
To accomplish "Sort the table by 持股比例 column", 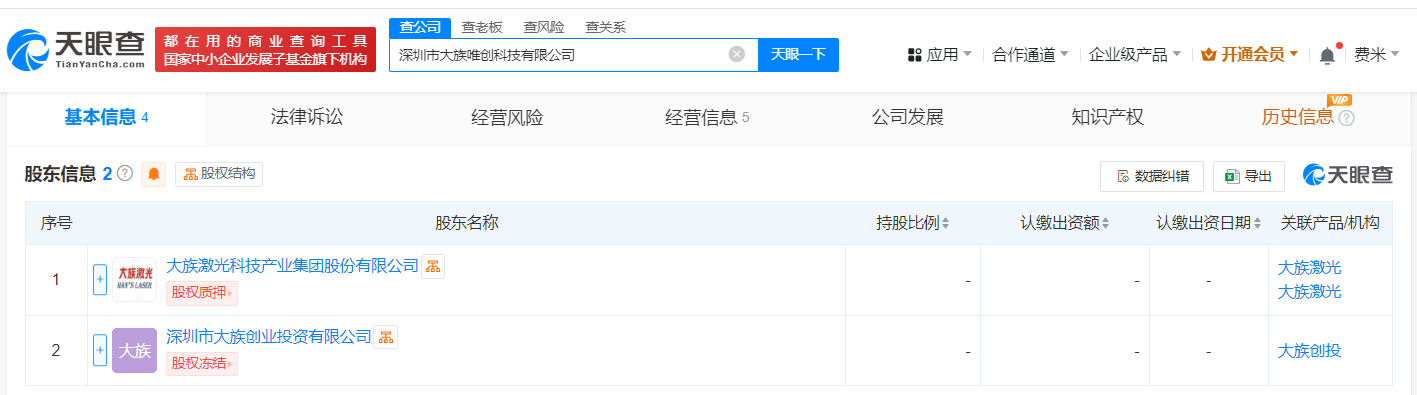I will click(x=913, y=223).
